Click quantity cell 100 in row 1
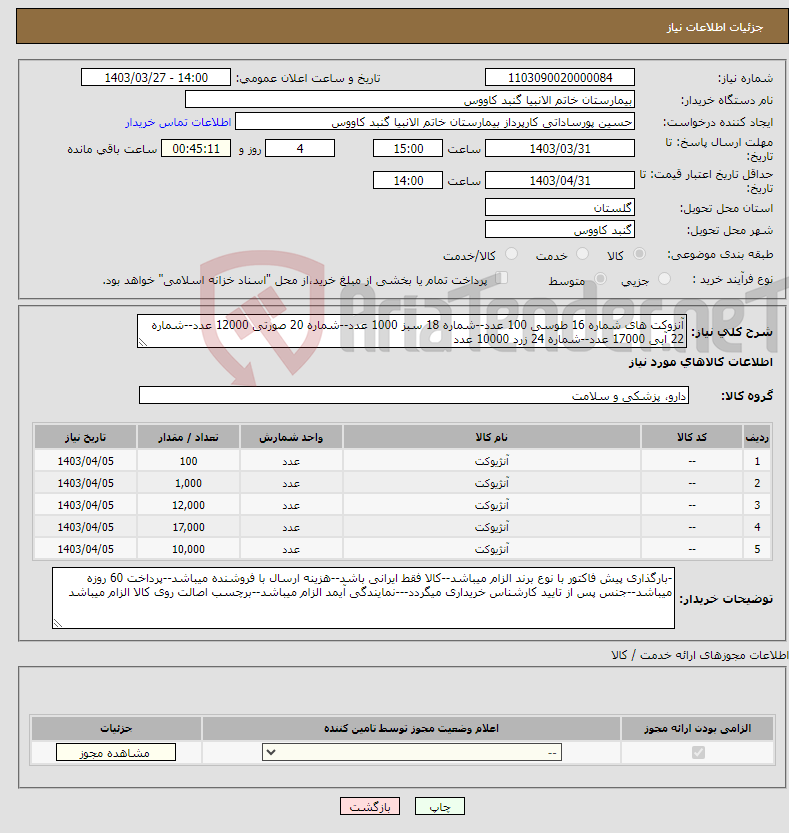The image size is (789, 833). (188, 461)
